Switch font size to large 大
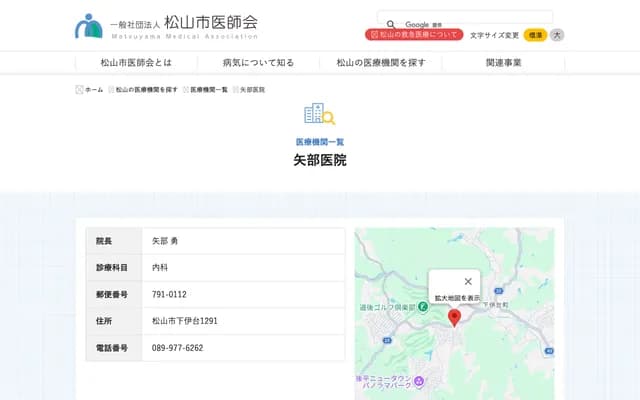 click(x=557, y=35)
